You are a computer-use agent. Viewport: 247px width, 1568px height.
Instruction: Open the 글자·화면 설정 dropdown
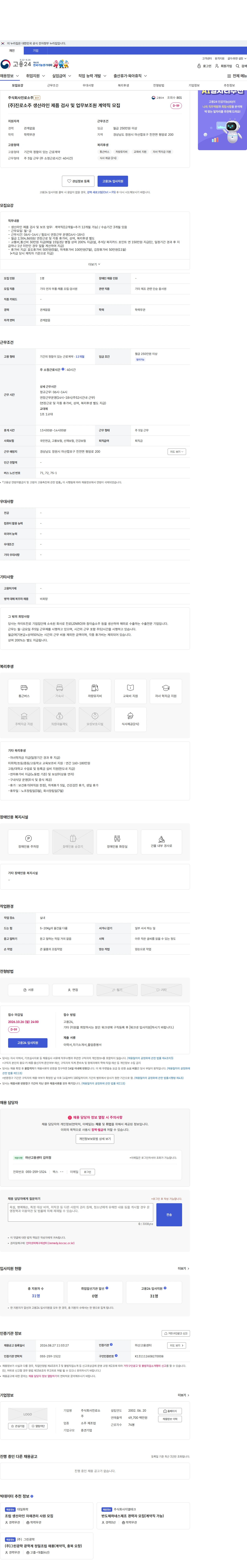point(237,58)
